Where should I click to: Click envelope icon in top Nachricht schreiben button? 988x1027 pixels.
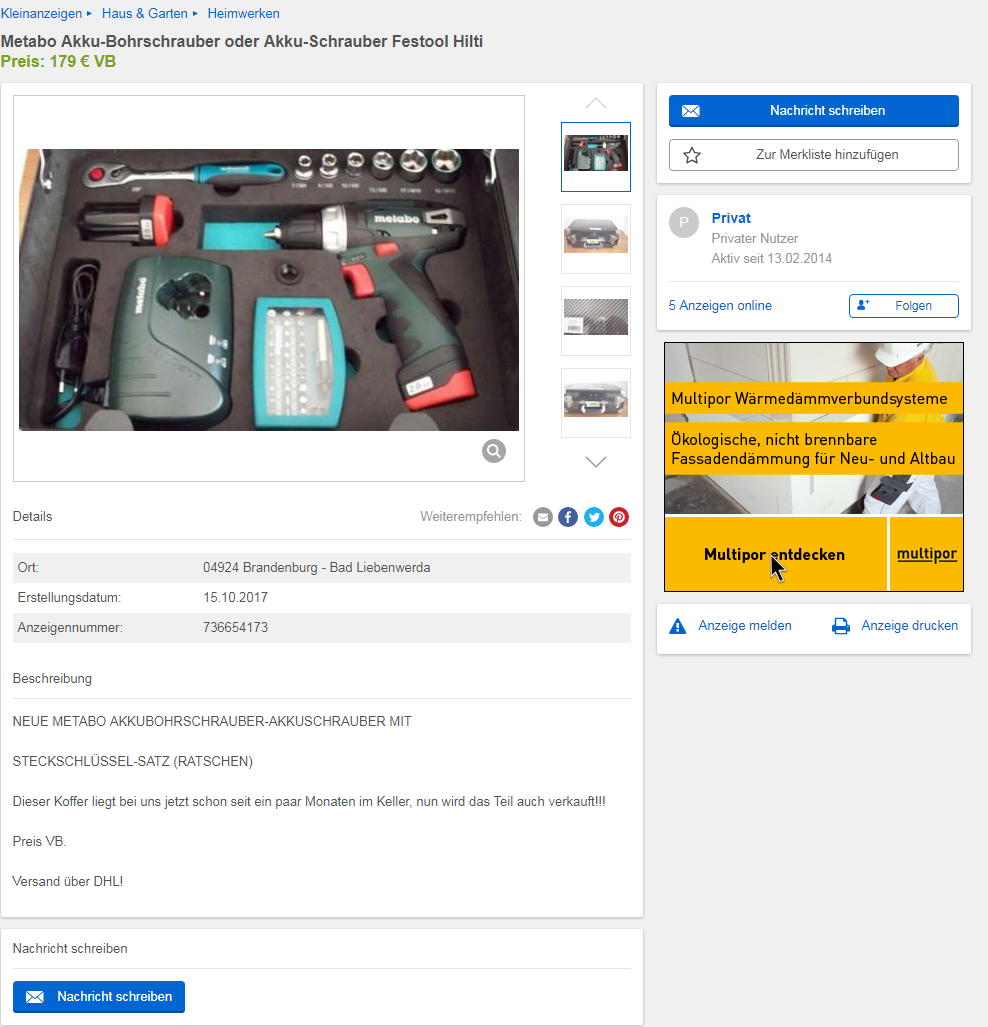(x=691, y=111)
